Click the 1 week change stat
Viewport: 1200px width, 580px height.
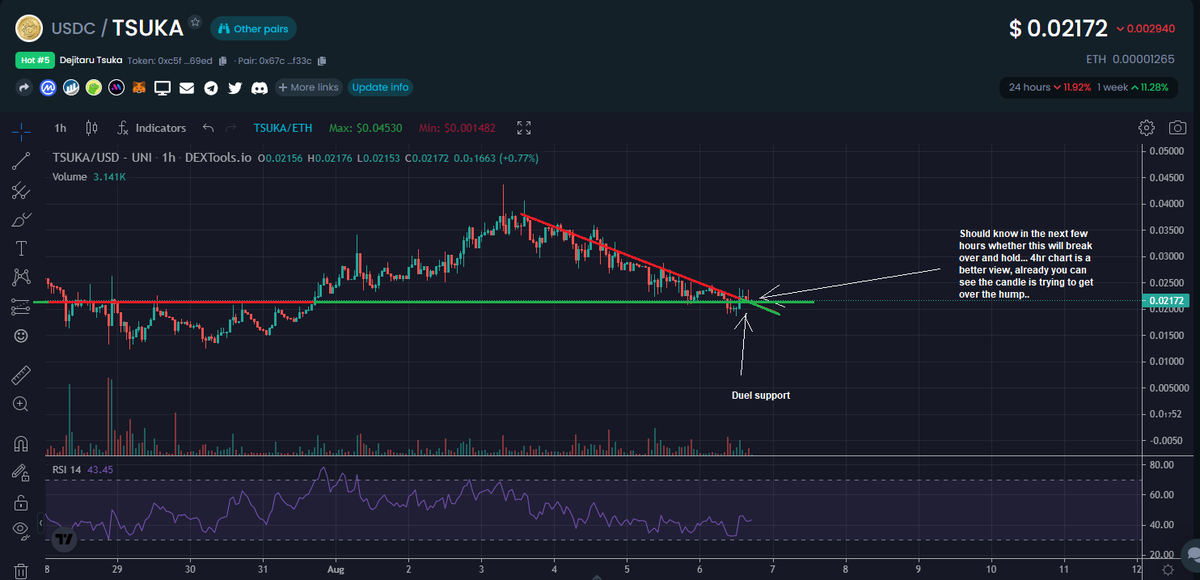point(1132,88)
